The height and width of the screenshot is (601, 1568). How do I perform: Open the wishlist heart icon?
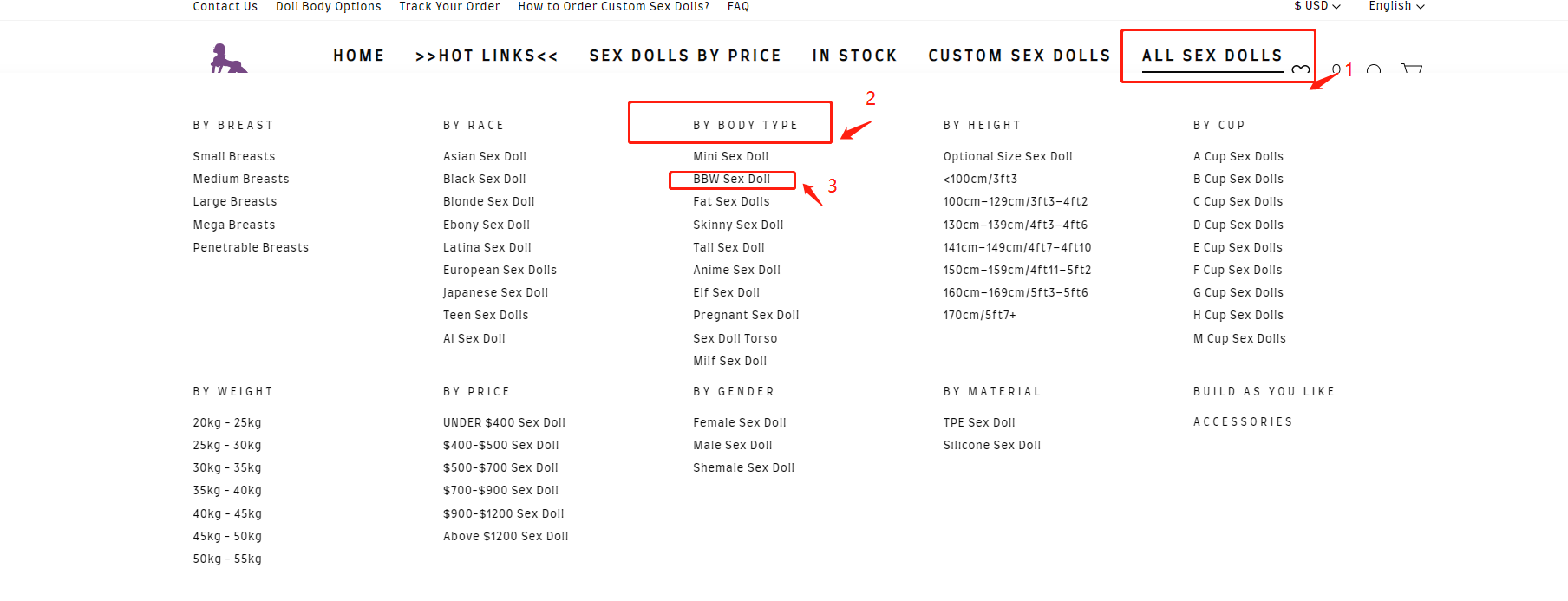click(1300, 69)
